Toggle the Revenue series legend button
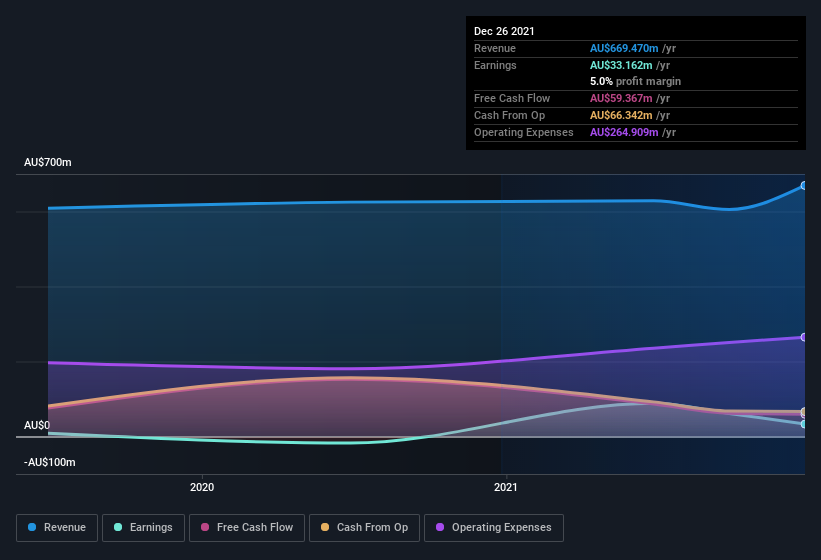821x560 pixels. pyautogui.click(x=57, y=528)
